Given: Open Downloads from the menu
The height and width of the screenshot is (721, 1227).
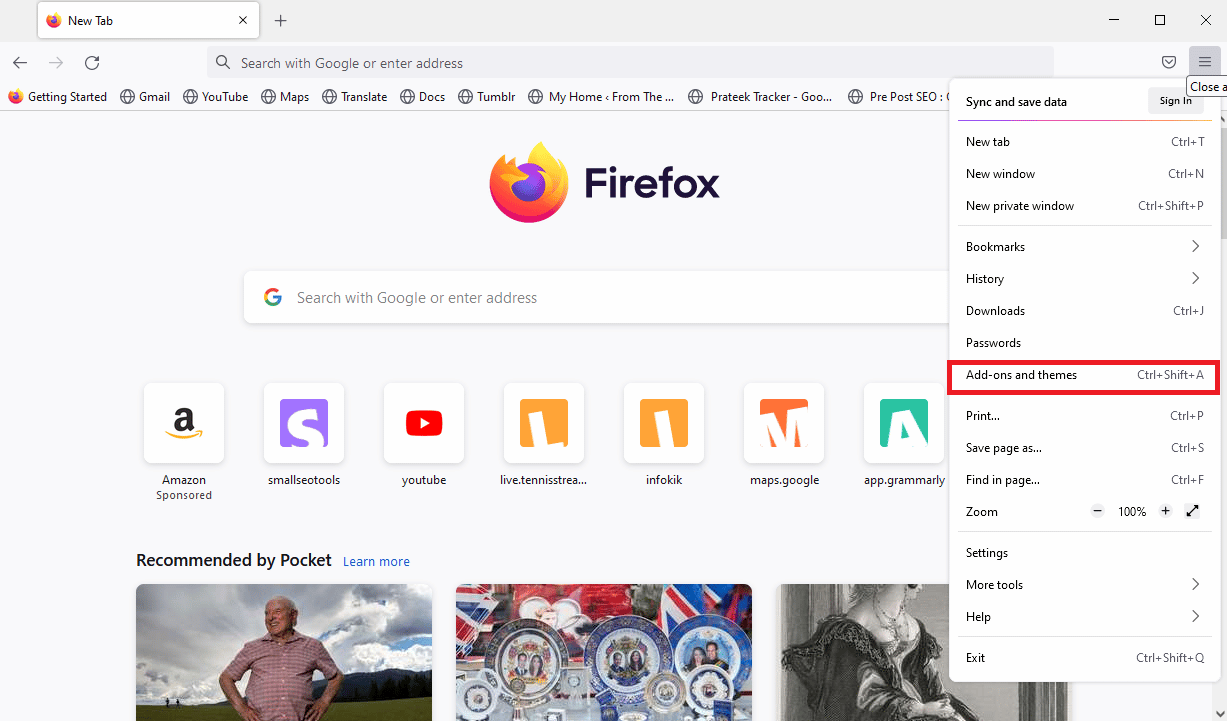Looking at the screenshot, I should [1084, 310].
